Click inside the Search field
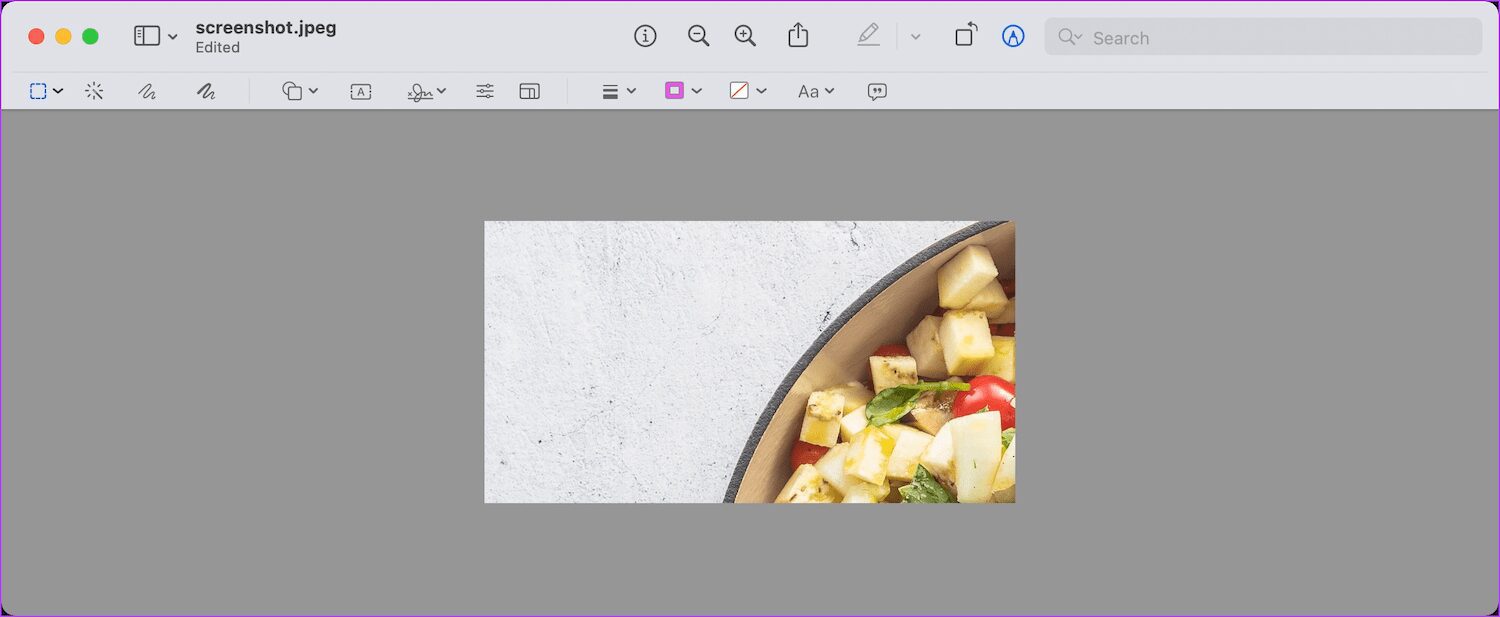Viewport: 1500px width, 617px height. click(x=1264, y=37)
